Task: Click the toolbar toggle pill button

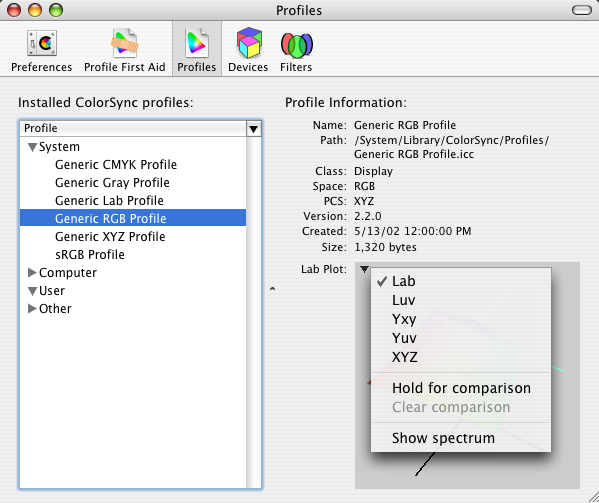Action: [581, 10]
